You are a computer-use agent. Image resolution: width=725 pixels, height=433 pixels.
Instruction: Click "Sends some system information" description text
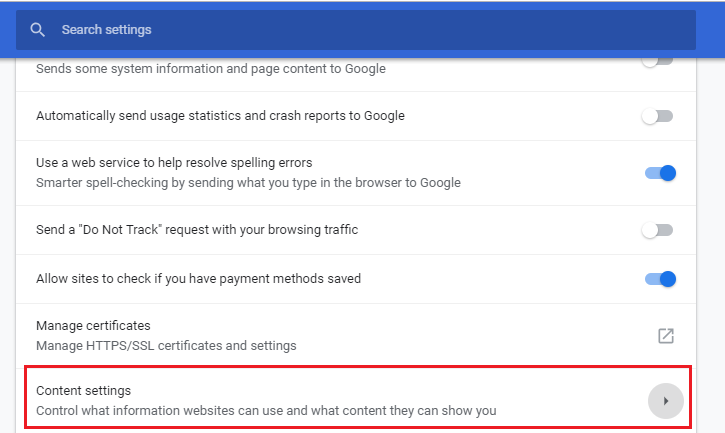tap(210, 69)
